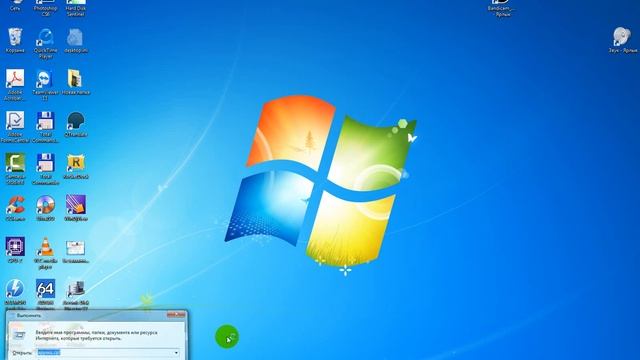Launch the TeamViewer 11 shortcut
640x360 pixels.
coord(45,84)
